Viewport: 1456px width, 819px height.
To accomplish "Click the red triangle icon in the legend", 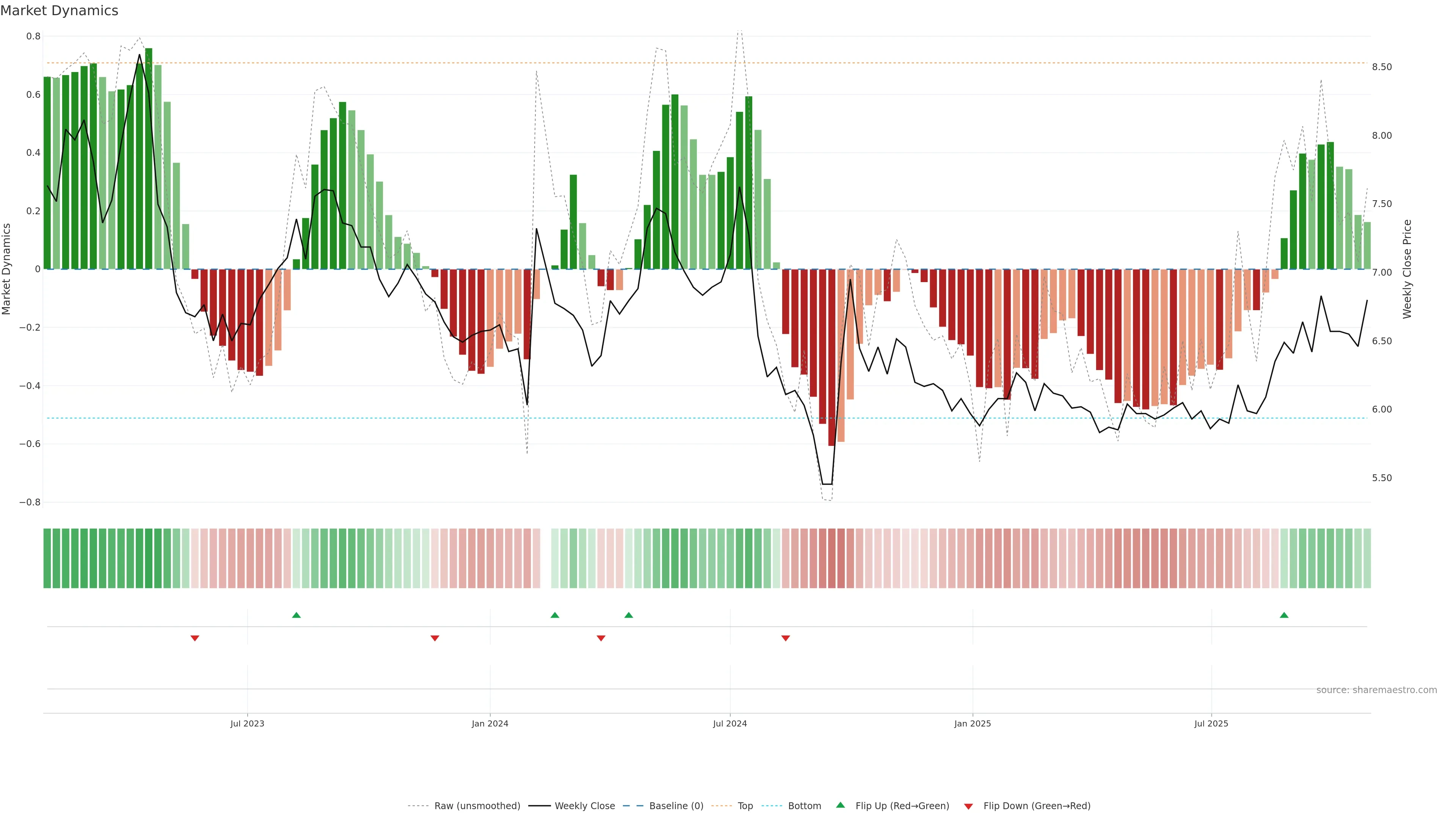I will [x=968, y=806].
